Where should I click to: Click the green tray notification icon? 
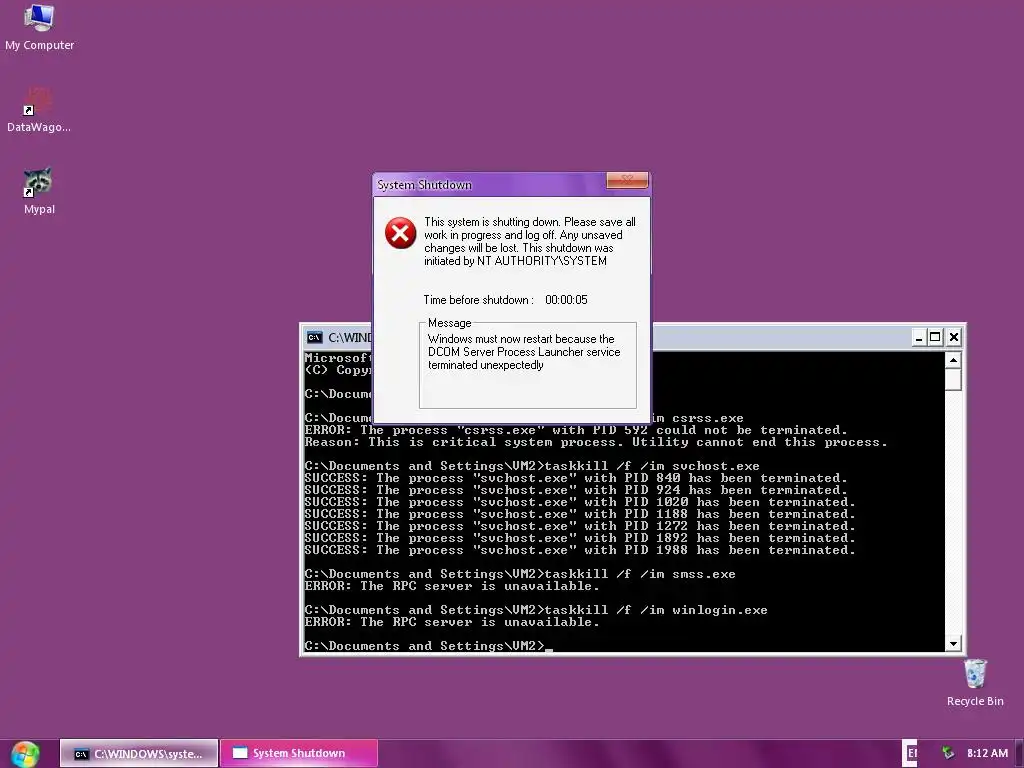948,753
